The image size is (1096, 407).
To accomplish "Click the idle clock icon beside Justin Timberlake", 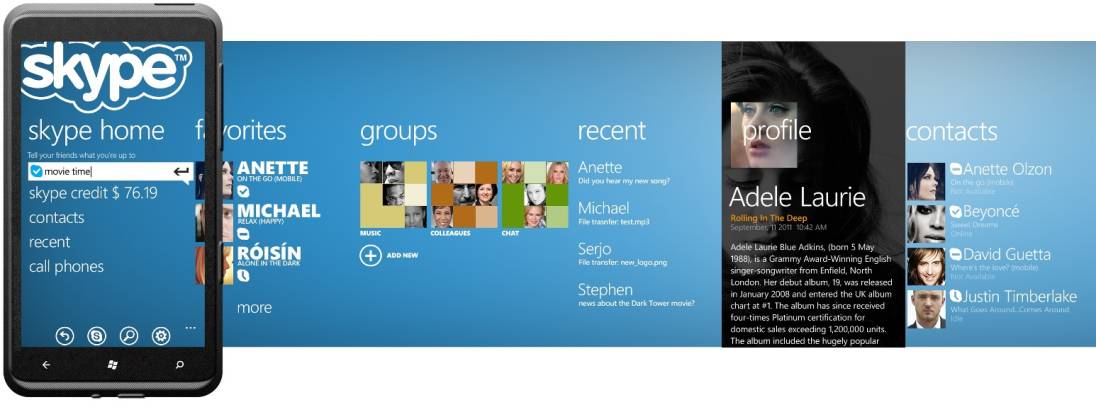I will point(956,297).
